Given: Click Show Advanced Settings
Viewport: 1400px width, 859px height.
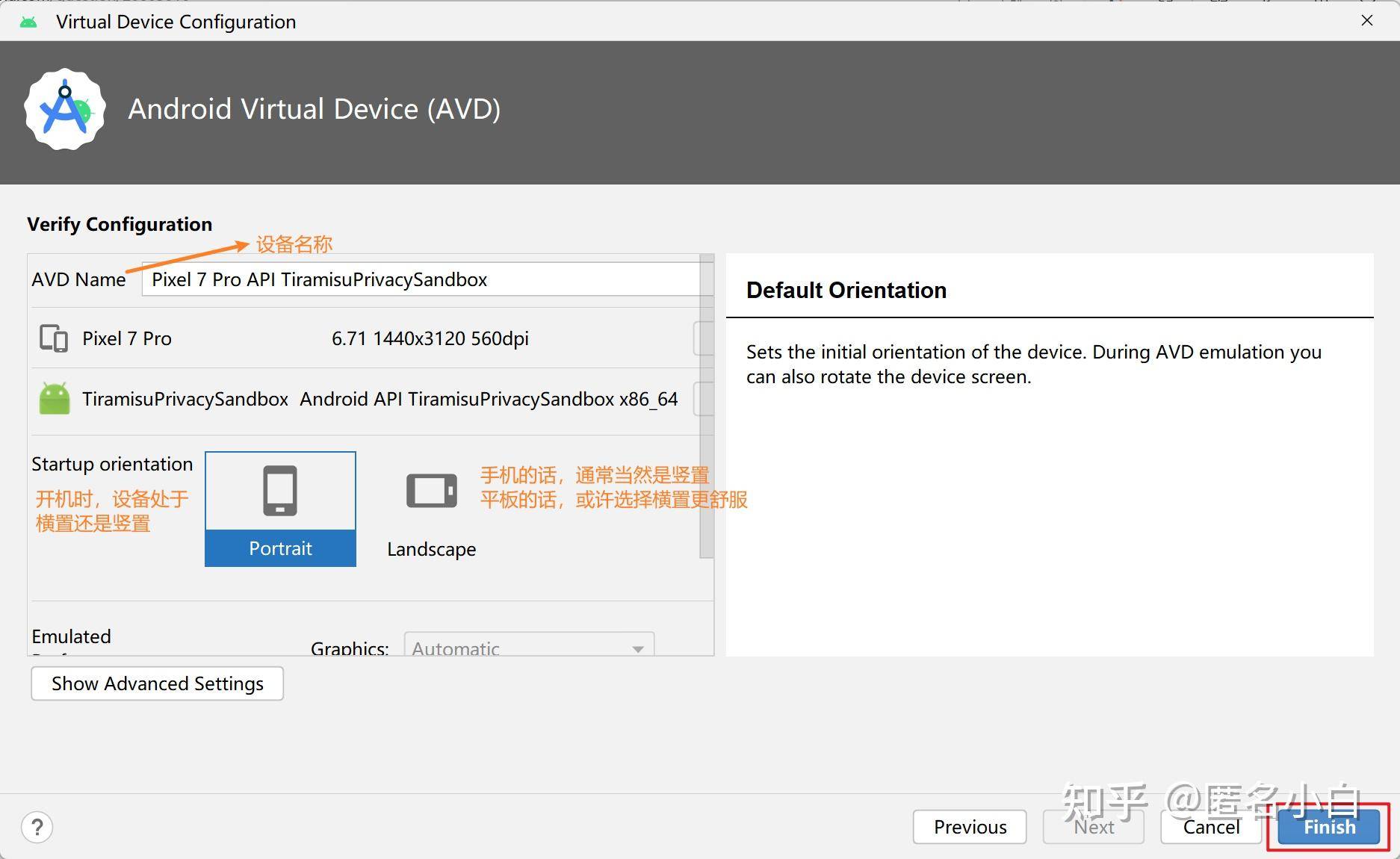Looking at the screenshot, I should click(157, 683).
